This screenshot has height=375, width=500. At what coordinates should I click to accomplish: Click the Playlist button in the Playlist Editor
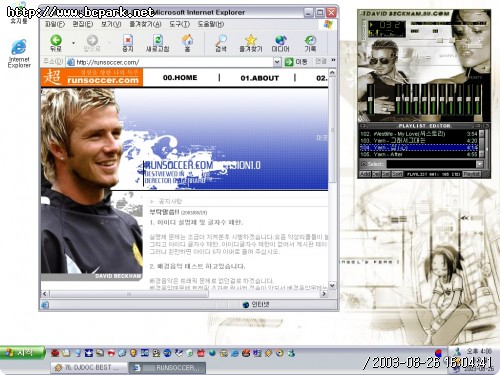tap(472, 174)
